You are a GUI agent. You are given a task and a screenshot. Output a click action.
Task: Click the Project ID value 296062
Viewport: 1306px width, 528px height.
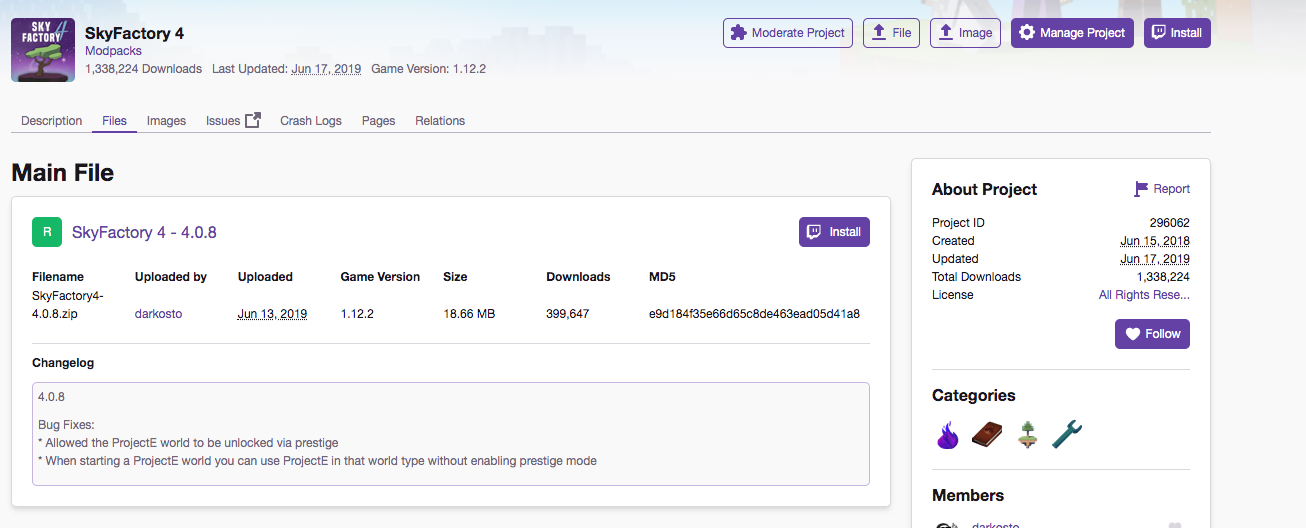[1170, 223]
